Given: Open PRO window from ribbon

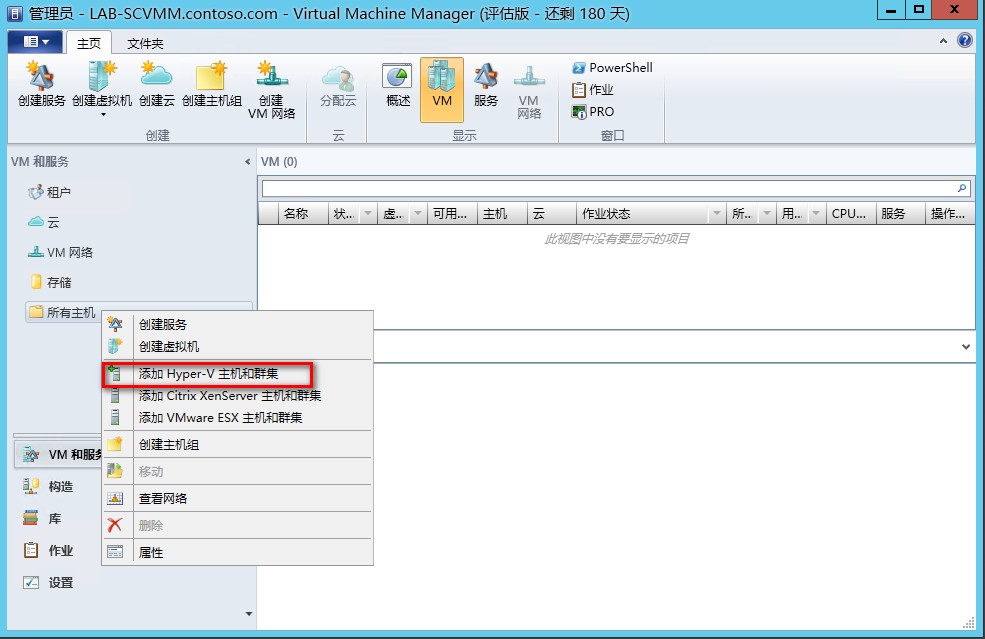Looking at the screenshot, I should coord(592,111).
